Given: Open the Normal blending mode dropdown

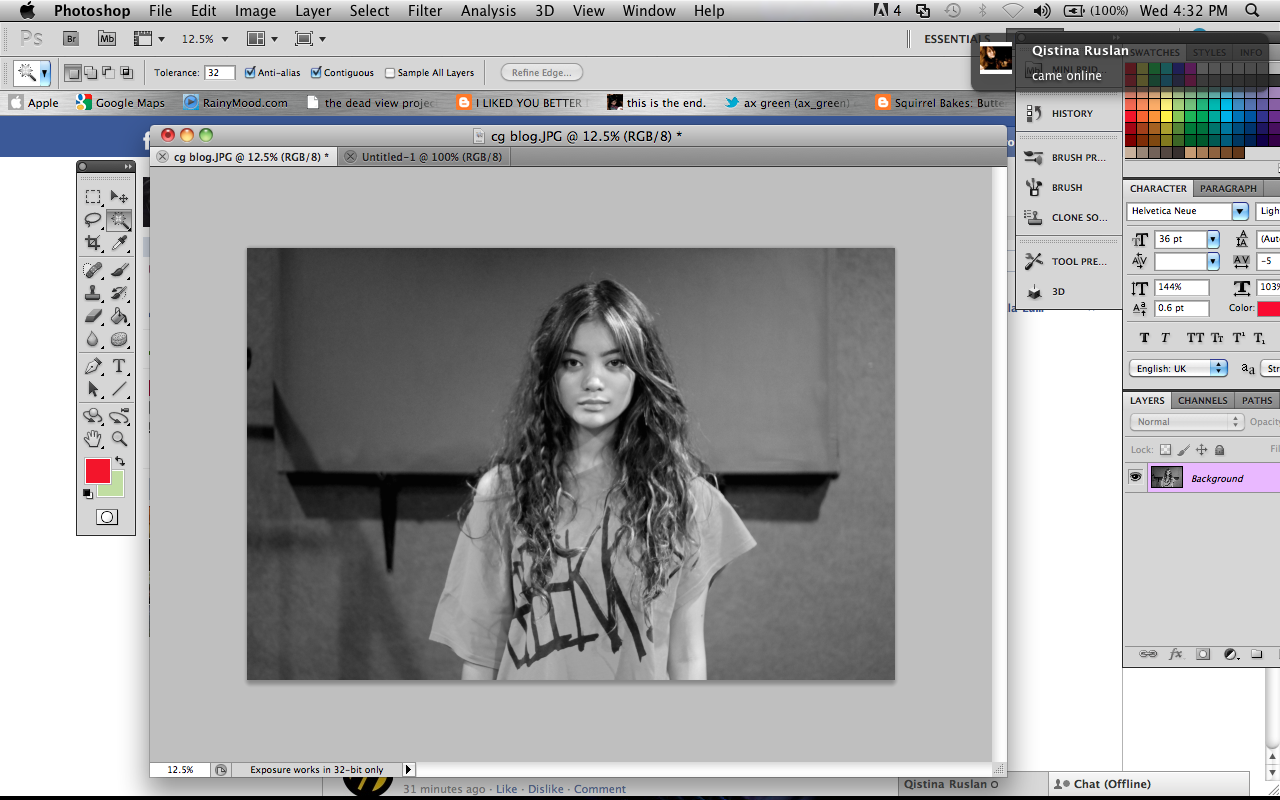Looking at the screenshot, I should (1187, 422).
